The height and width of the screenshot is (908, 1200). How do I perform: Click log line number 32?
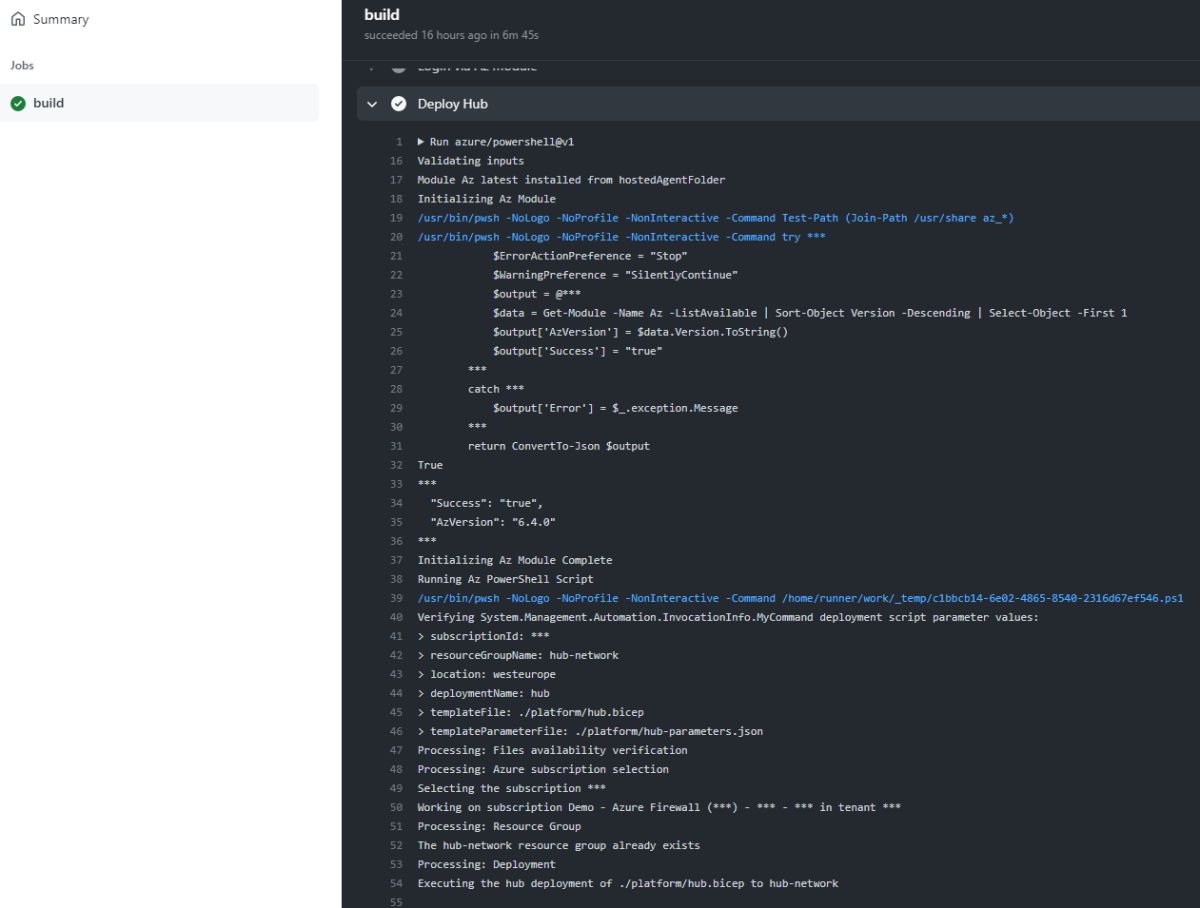pyautogui.click(x=396, y=465)
